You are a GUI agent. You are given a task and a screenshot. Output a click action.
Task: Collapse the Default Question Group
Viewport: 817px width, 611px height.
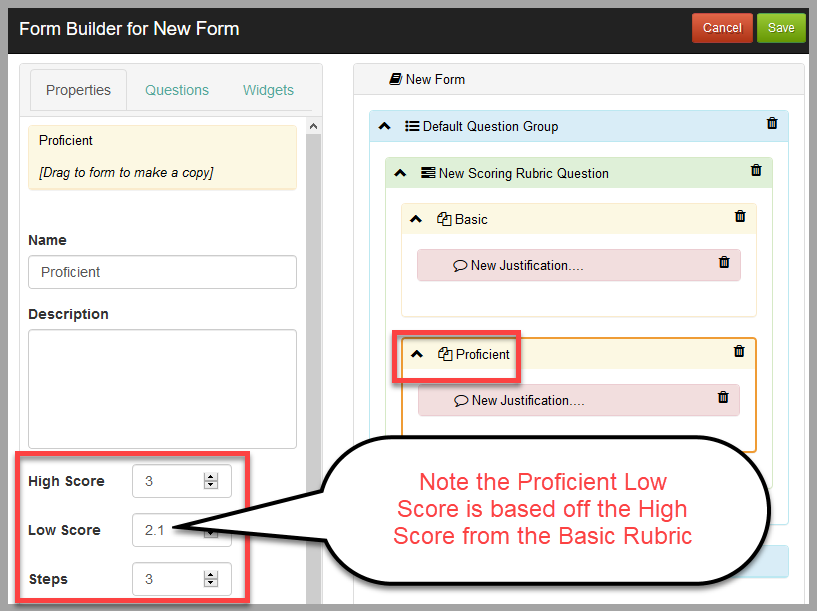point(385,126)
